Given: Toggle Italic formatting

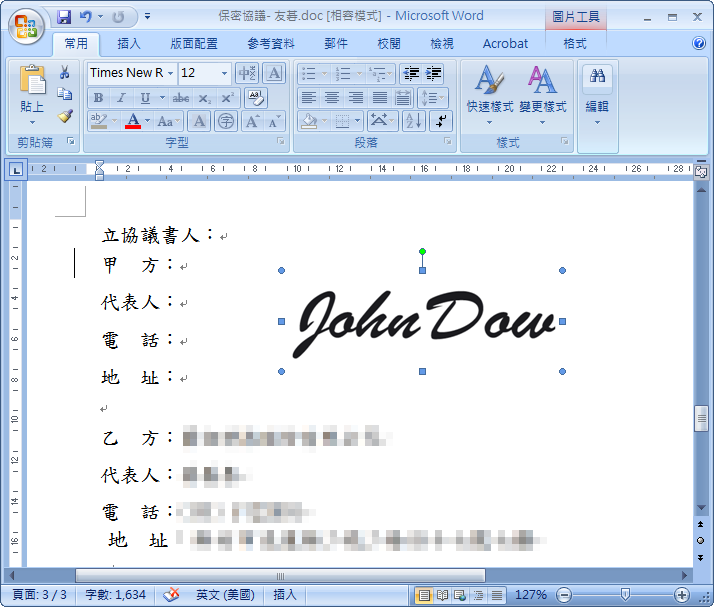Looking at the screenshot, I should (121, 98).
